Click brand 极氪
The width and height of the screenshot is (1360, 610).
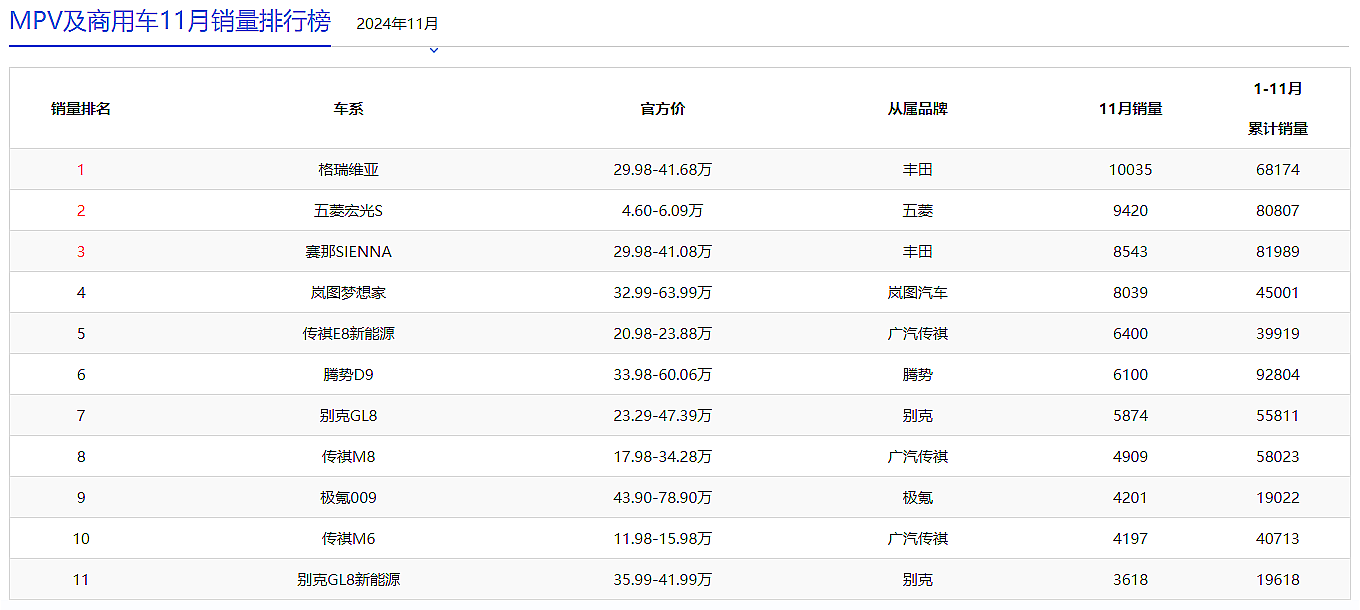918,498
